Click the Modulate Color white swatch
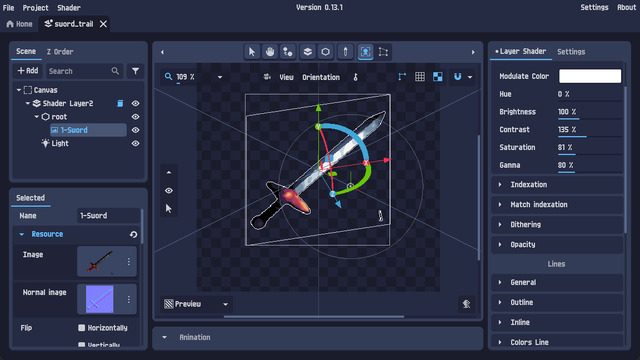The image size is (640, 360). (x=590, y=76)
